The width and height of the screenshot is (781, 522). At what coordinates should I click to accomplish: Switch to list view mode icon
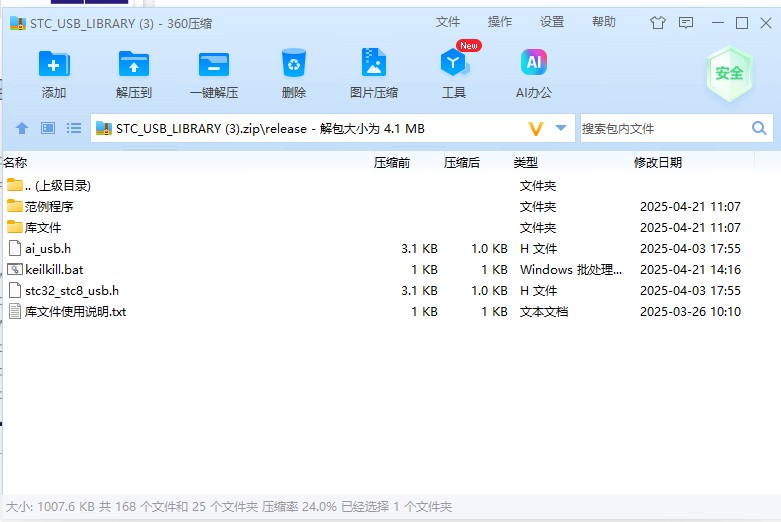coord(74,128)
